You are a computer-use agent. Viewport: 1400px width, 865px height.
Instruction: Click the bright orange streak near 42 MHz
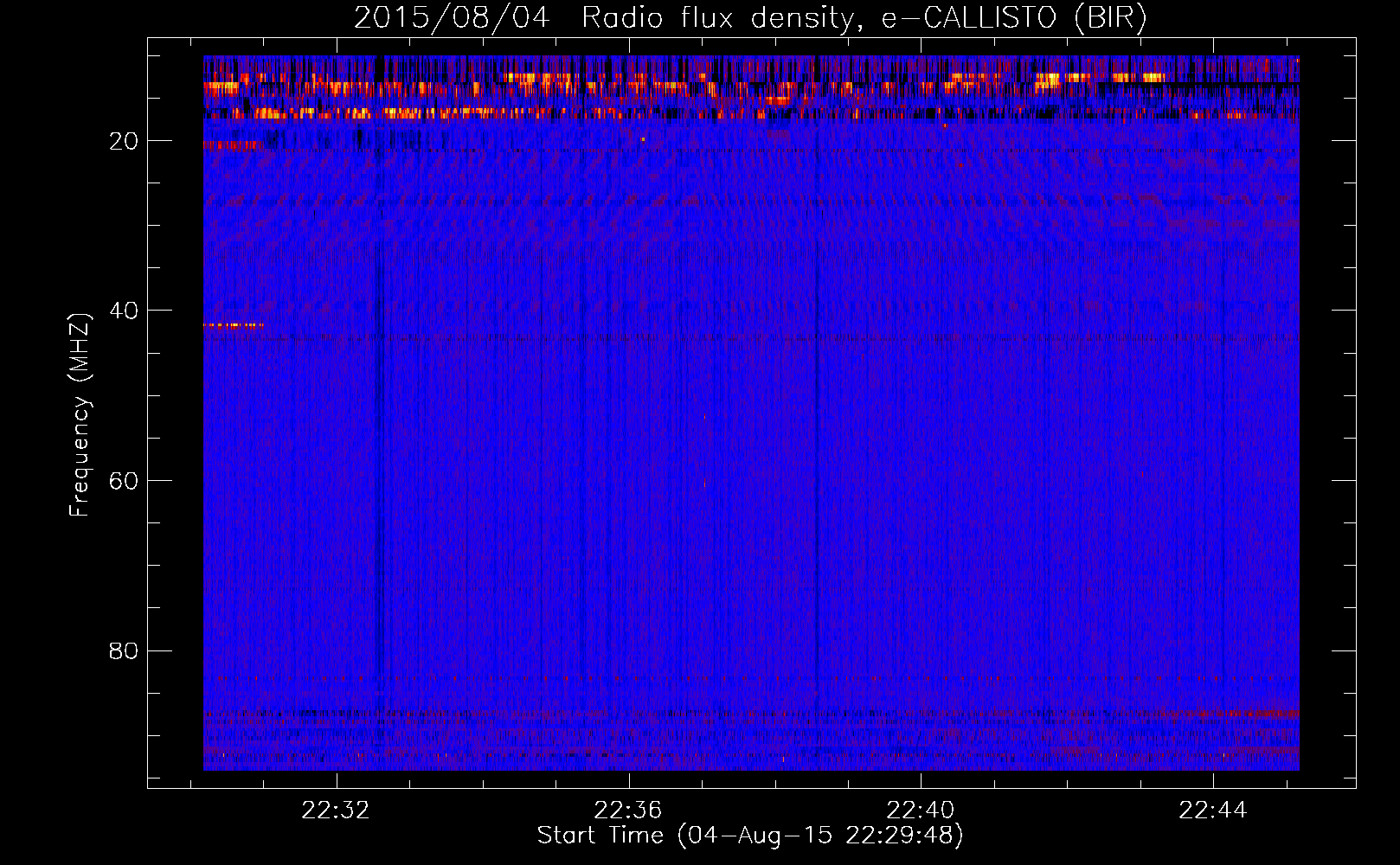234,325
